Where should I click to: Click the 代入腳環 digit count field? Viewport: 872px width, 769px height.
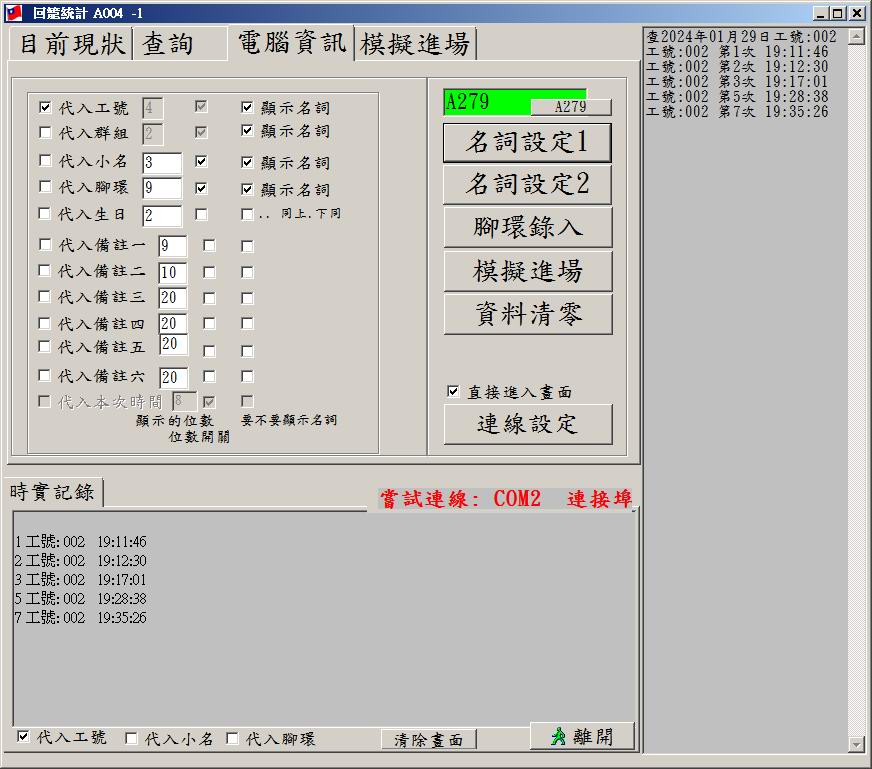161,188
